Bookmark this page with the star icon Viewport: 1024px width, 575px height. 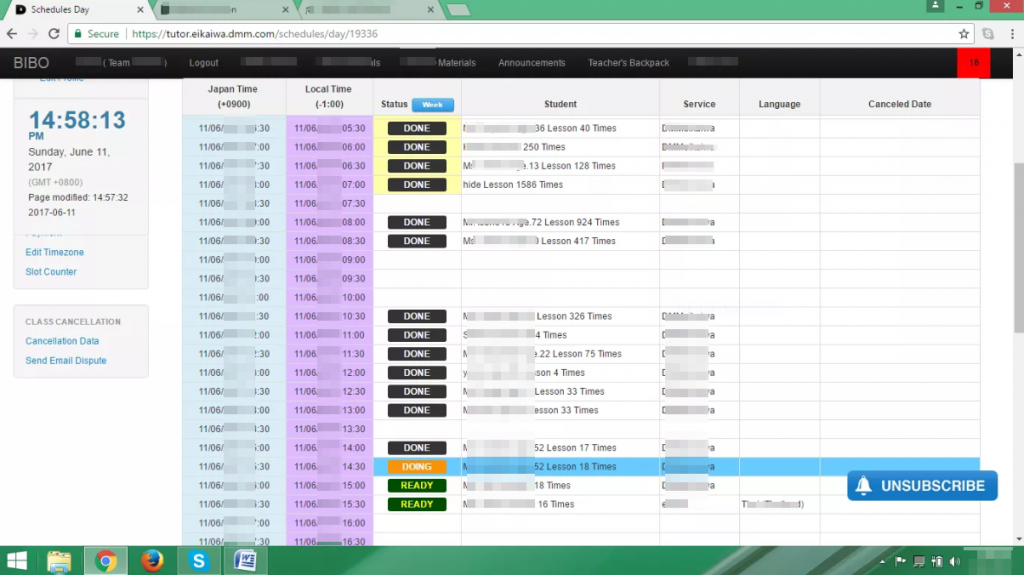click(964, 33)
